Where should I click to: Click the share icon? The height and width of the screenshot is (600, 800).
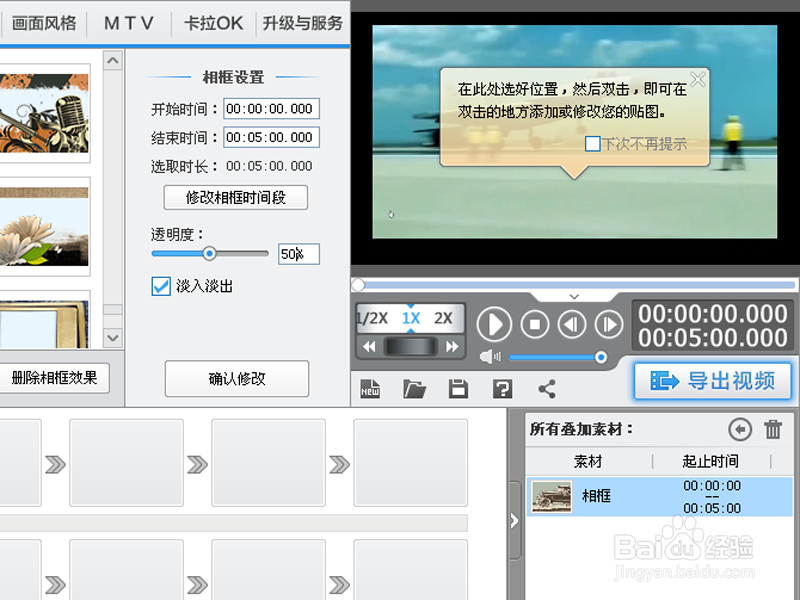[547, 389]
